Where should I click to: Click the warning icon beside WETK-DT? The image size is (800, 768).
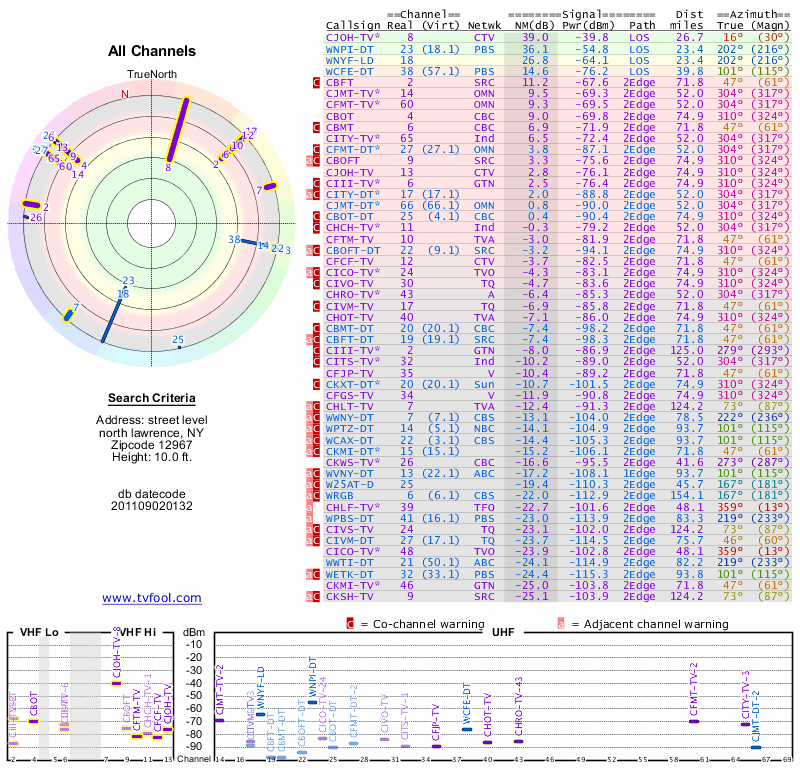[315, 574]
